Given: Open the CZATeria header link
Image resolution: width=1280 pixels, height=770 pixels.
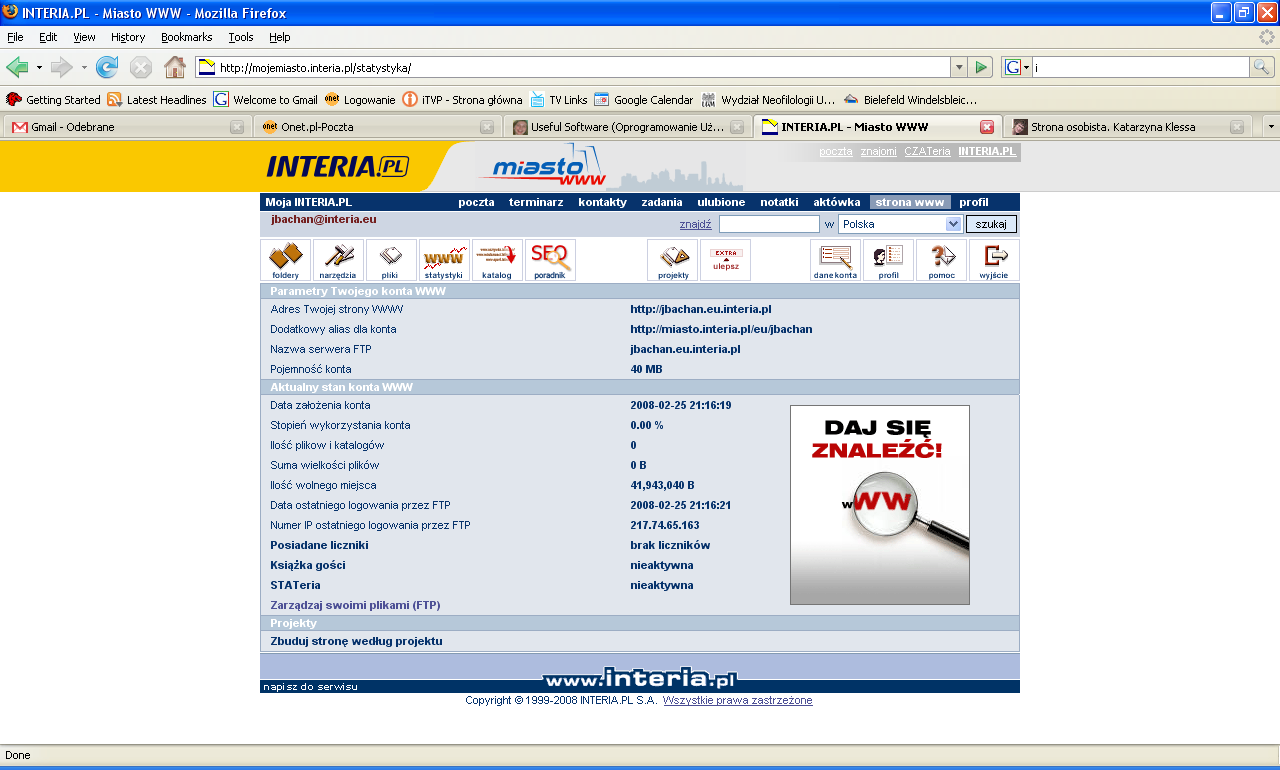Looking at the screenshot, I should [927, 152].
